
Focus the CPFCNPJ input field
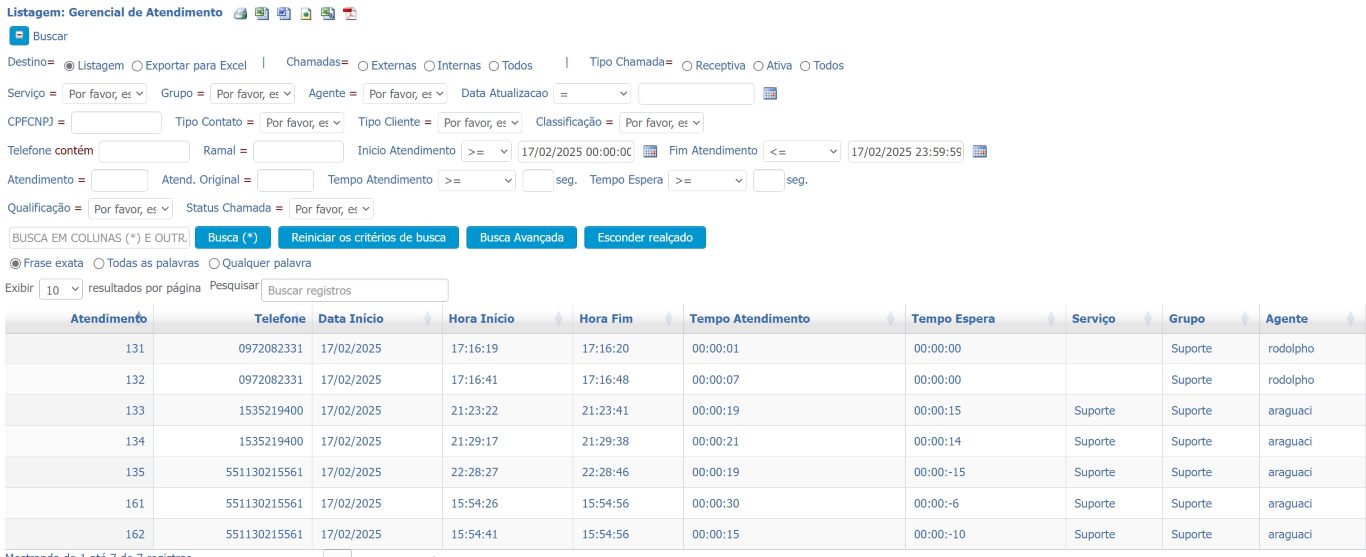click(116, 123)
